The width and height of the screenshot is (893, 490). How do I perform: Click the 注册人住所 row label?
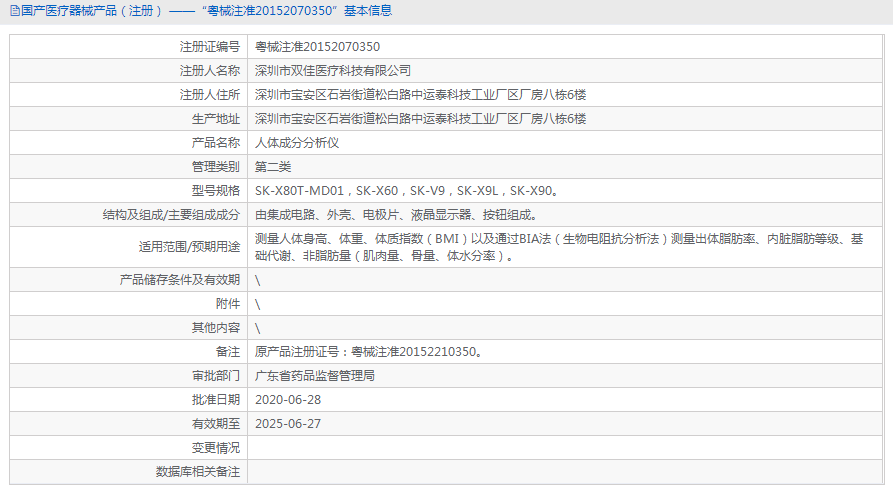pyautogui.click(x=209, y=95)
